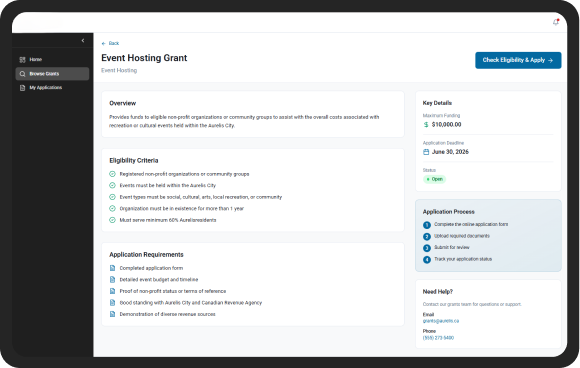This screenshot has height=368, width=580.
Task: Select Browse Grants in the sidebar
Action: click(x=52, y=74)
